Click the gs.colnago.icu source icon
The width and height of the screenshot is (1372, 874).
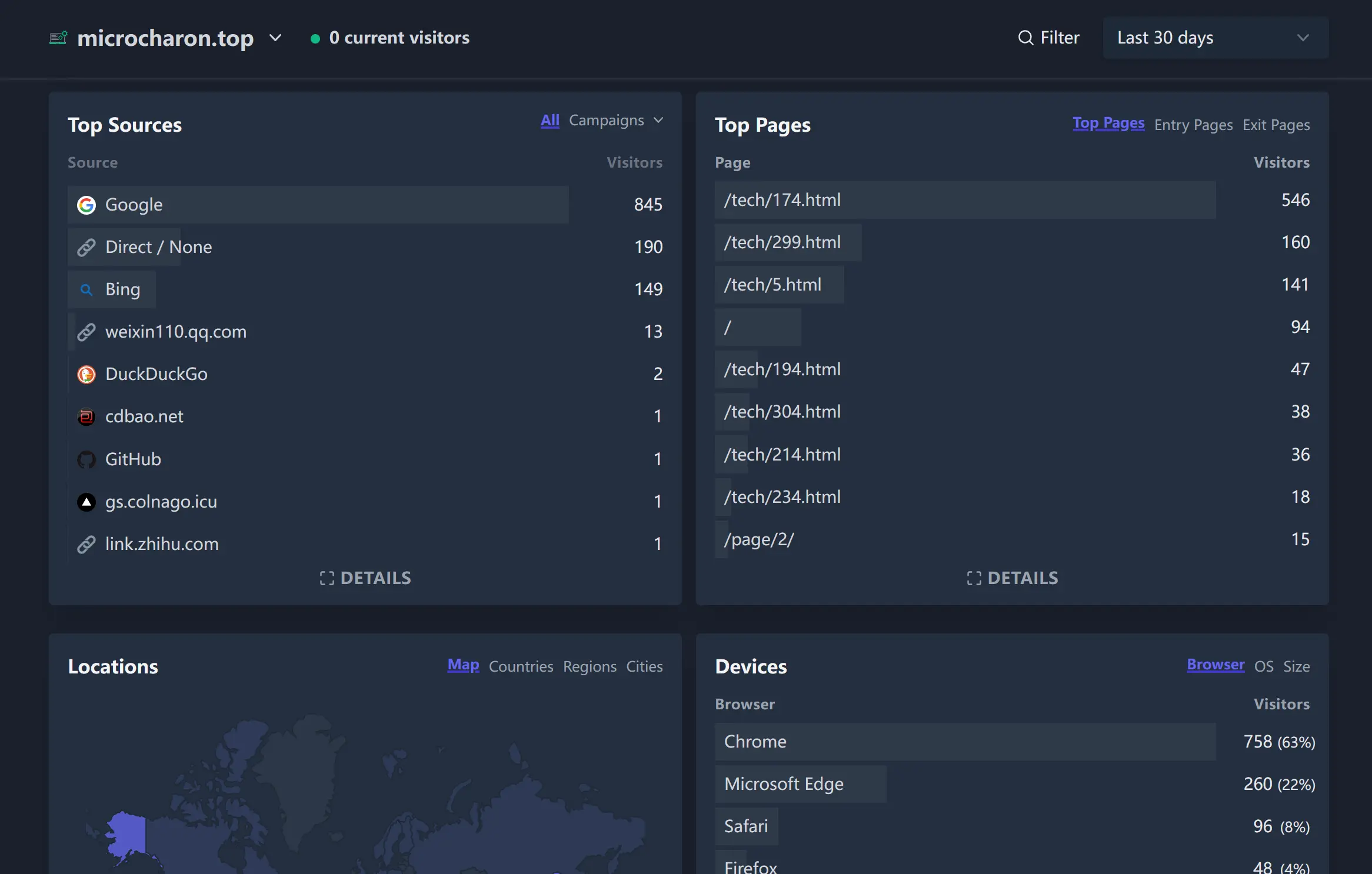pos(86,501)
